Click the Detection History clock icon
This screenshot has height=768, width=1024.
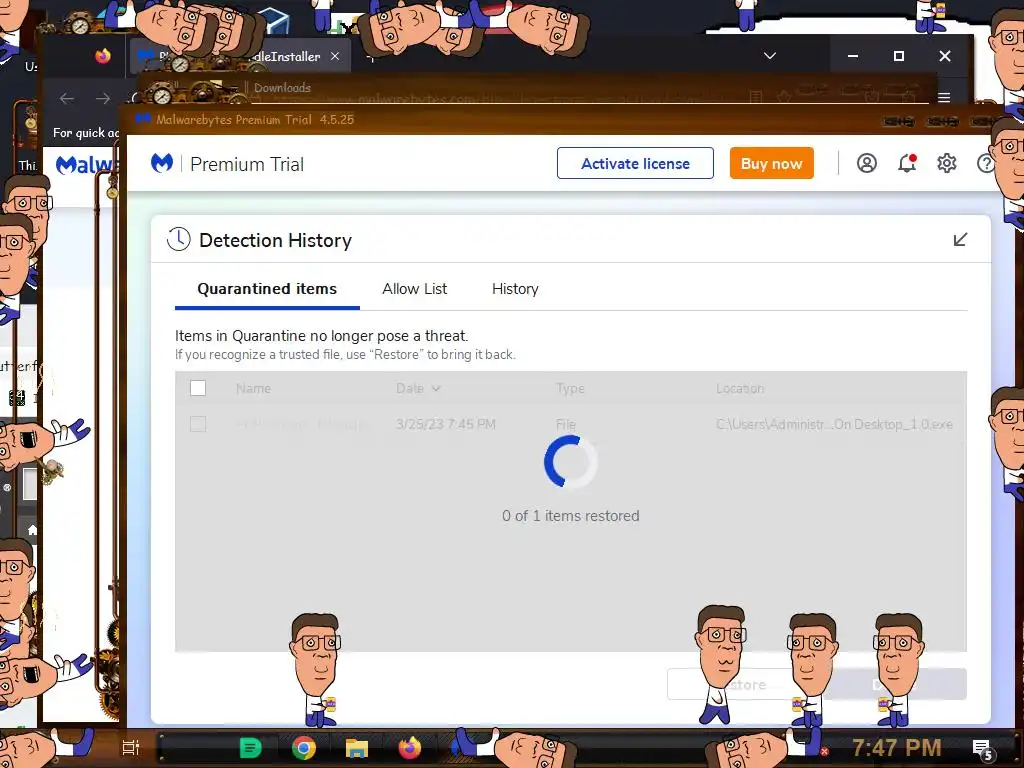tap(178, 239)
